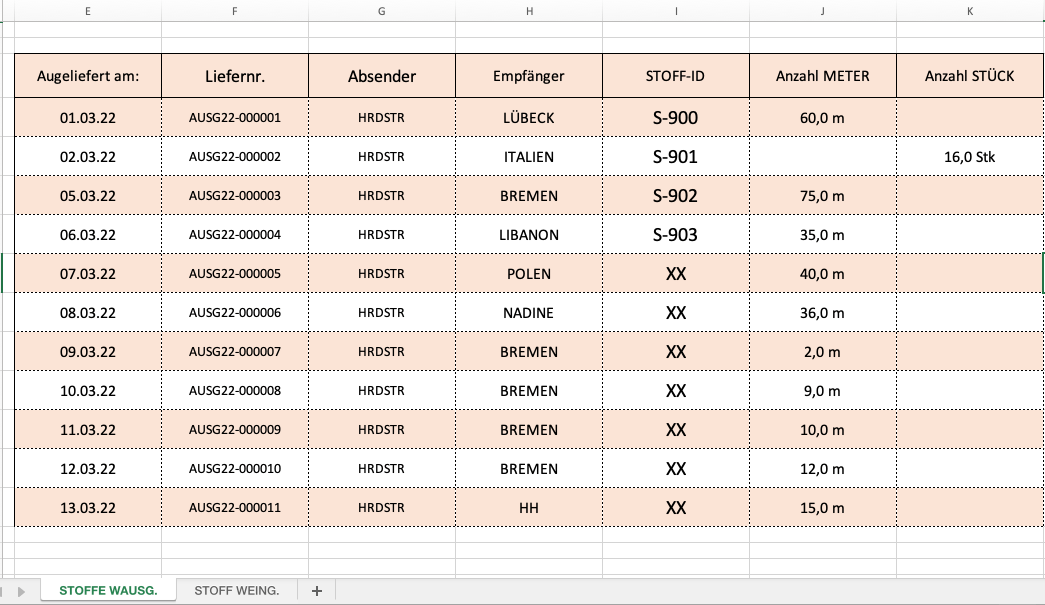Select the 75,0 m cell
This screenshot has height=605, width=1045.
[x=822, y=195]
